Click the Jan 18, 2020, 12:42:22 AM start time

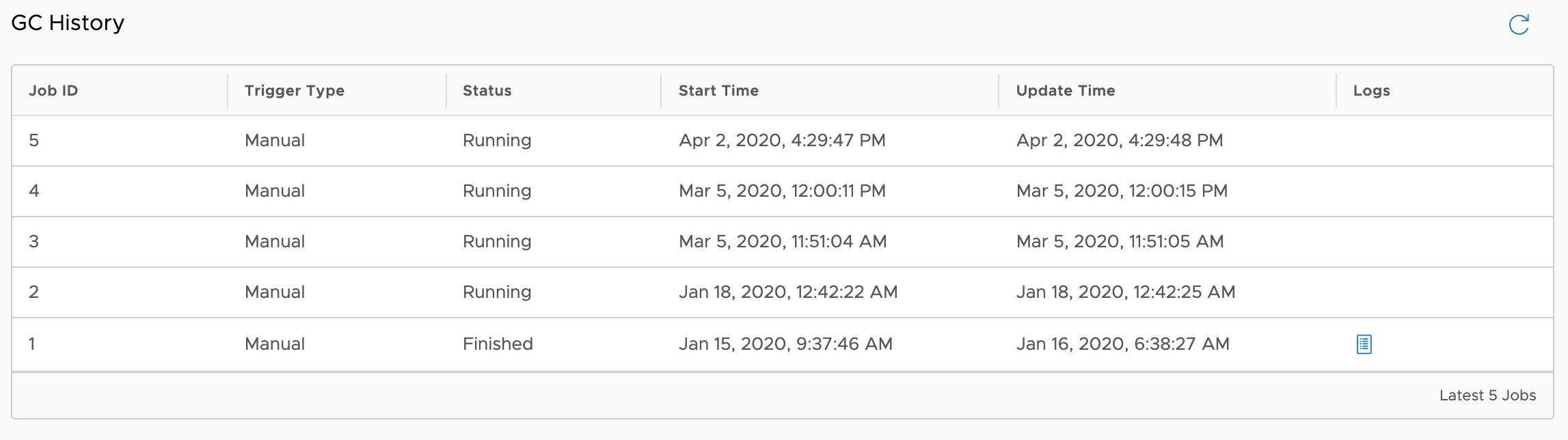[x=787, y=292]
